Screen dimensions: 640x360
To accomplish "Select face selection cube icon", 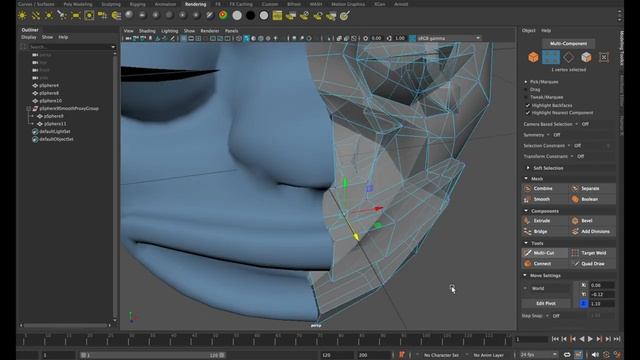I will click(x=586, y=57).
